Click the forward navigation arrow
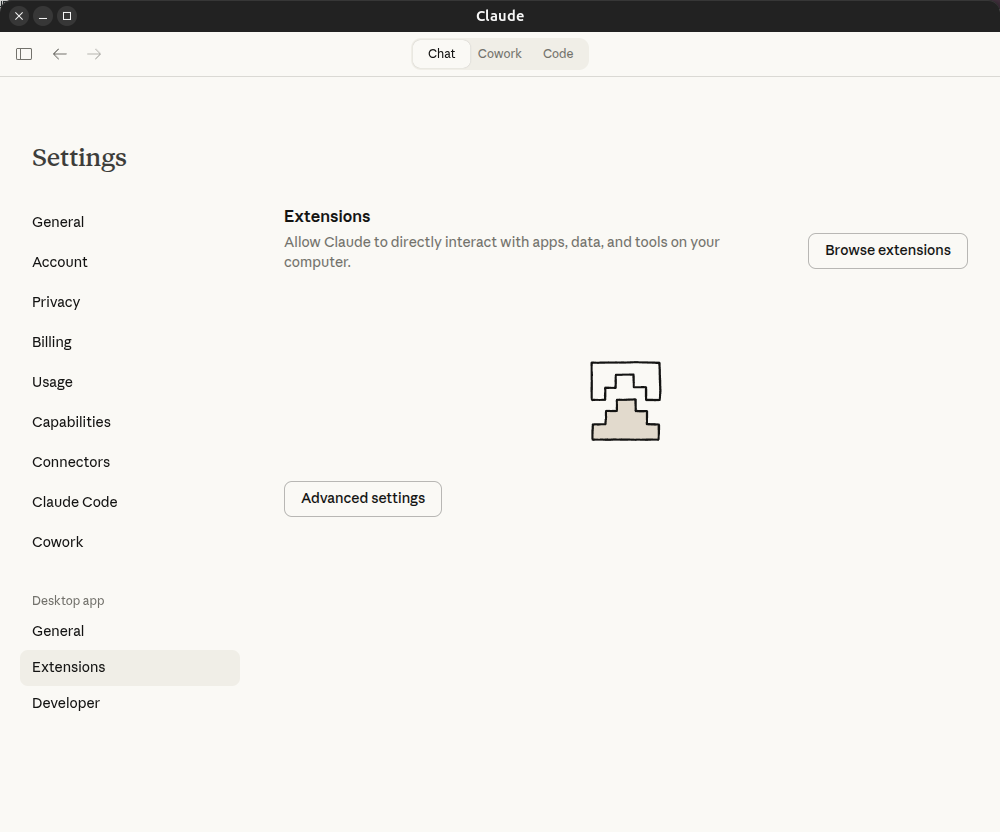This screenshot has width=1000, height=832. 93,54
